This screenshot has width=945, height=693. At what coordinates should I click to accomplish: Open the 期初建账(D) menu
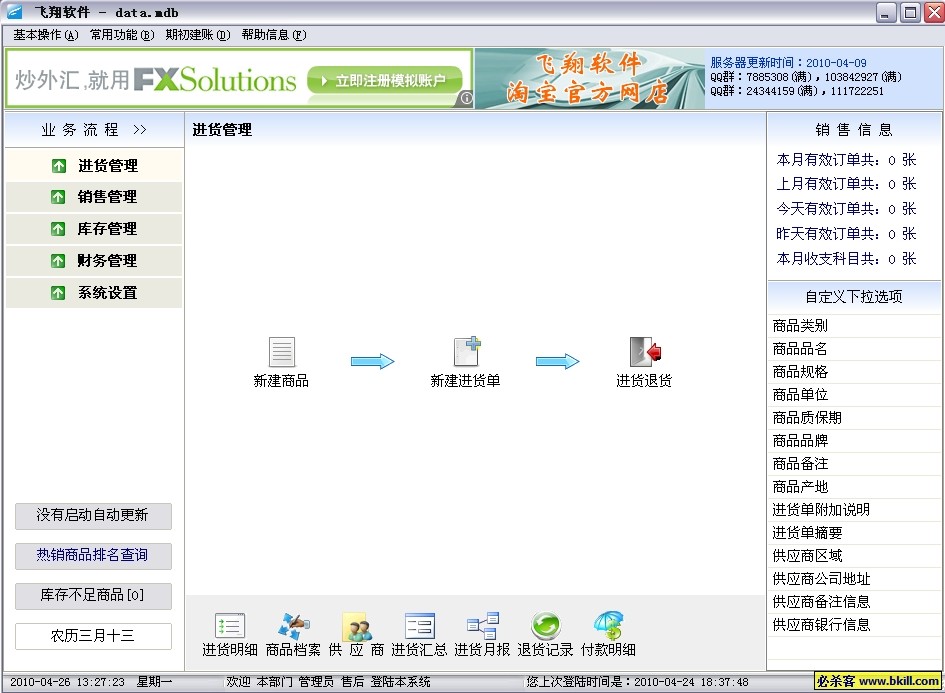click(x=198, y=35)
